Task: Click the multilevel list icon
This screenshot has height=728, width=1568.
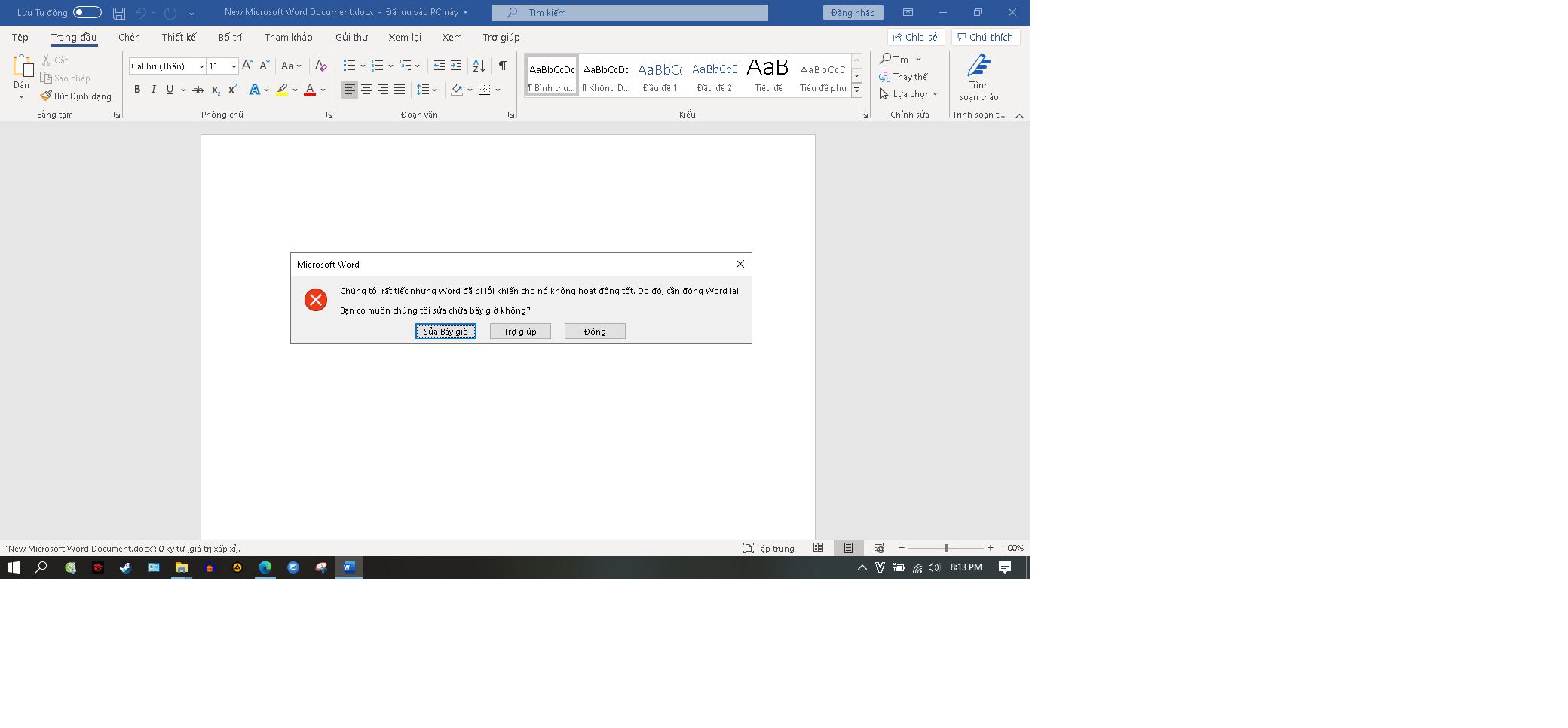Action: [x=406, y=66]
